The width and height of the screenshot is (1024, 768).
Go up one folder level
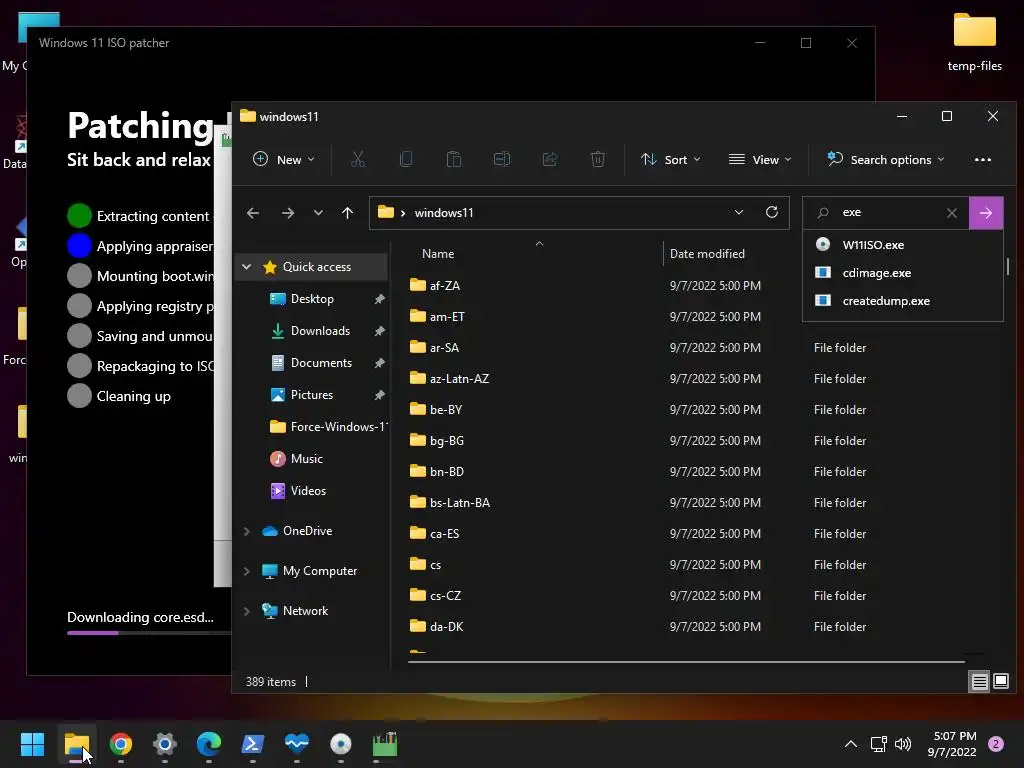[x=347, y=213]
